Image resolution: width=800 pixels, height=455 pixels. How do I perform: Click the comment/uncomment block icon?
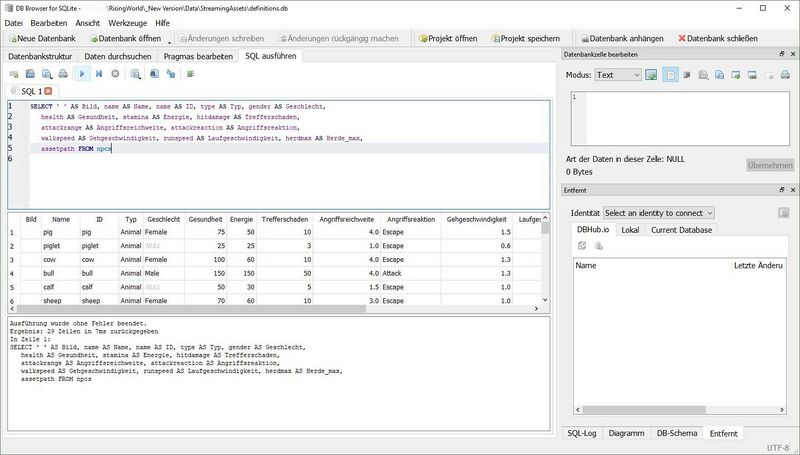point(190,74)
